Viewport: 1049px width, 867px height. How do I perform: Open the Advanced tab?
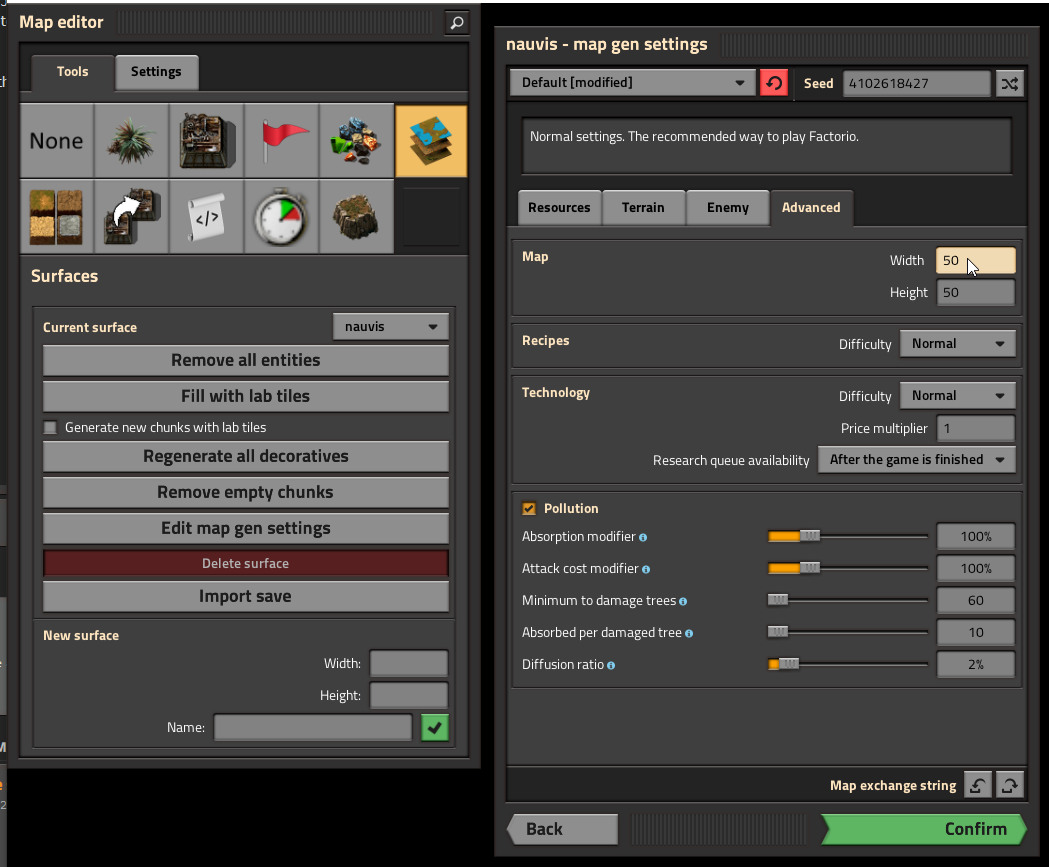pos(812,207)
